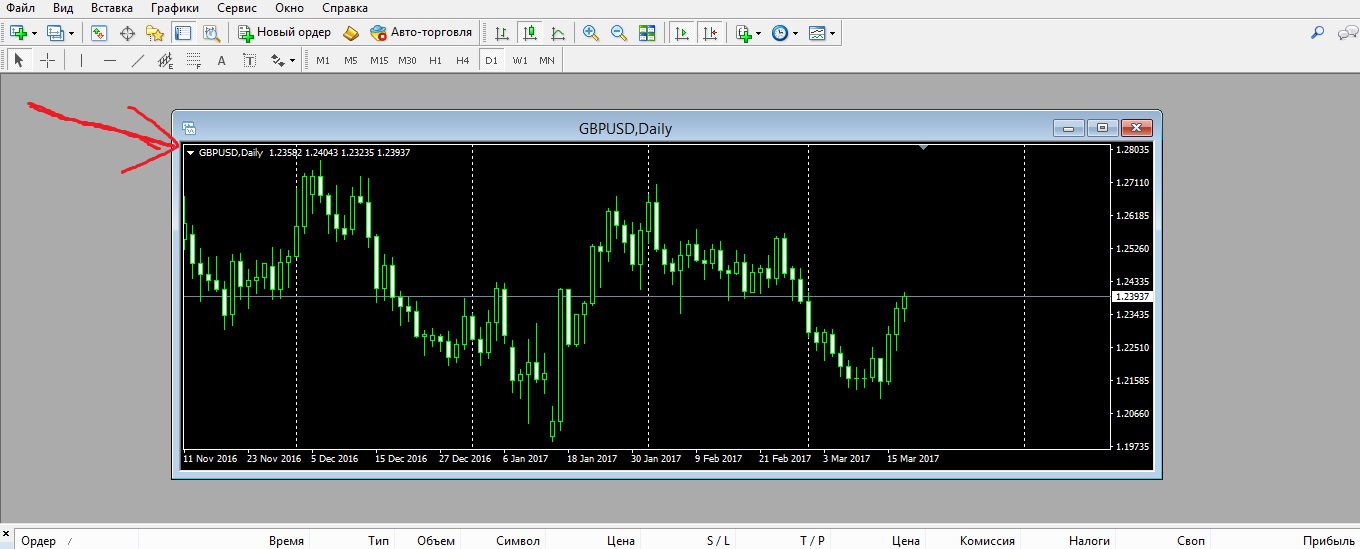Toggle Auto-trading (Авто-торговля)
The height and width of the screenshot is (549, 1360).
[421, 32]
